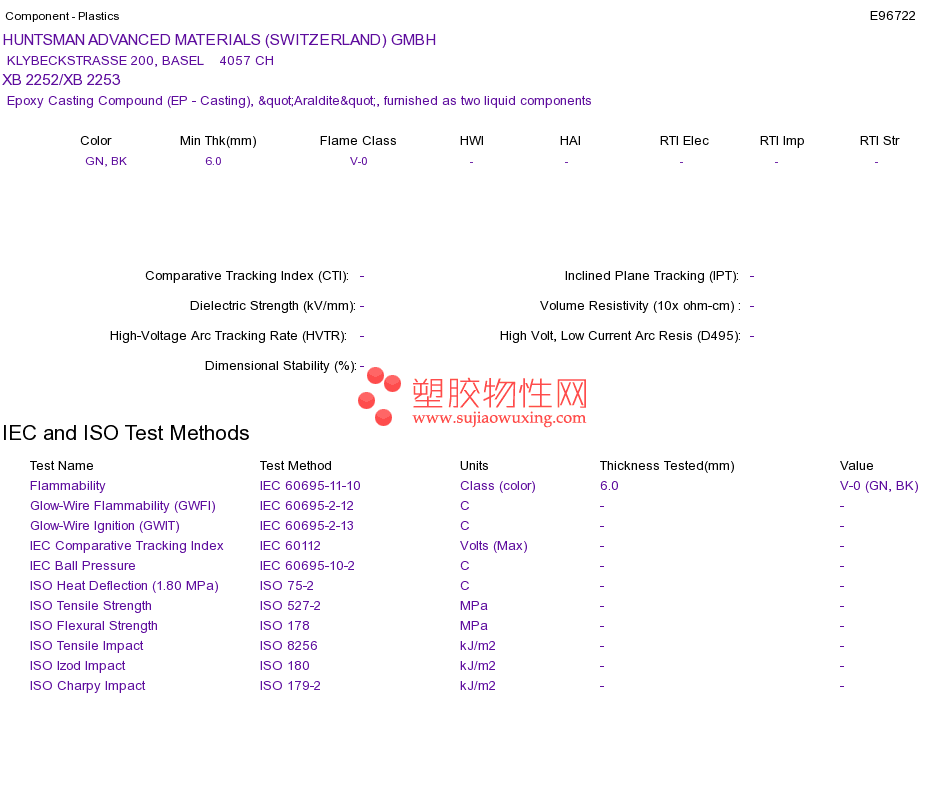Open Glow-Wire Ignition (GWIT) entry
The height and width of the screenshot is (800, 950).
click(105, 526)
